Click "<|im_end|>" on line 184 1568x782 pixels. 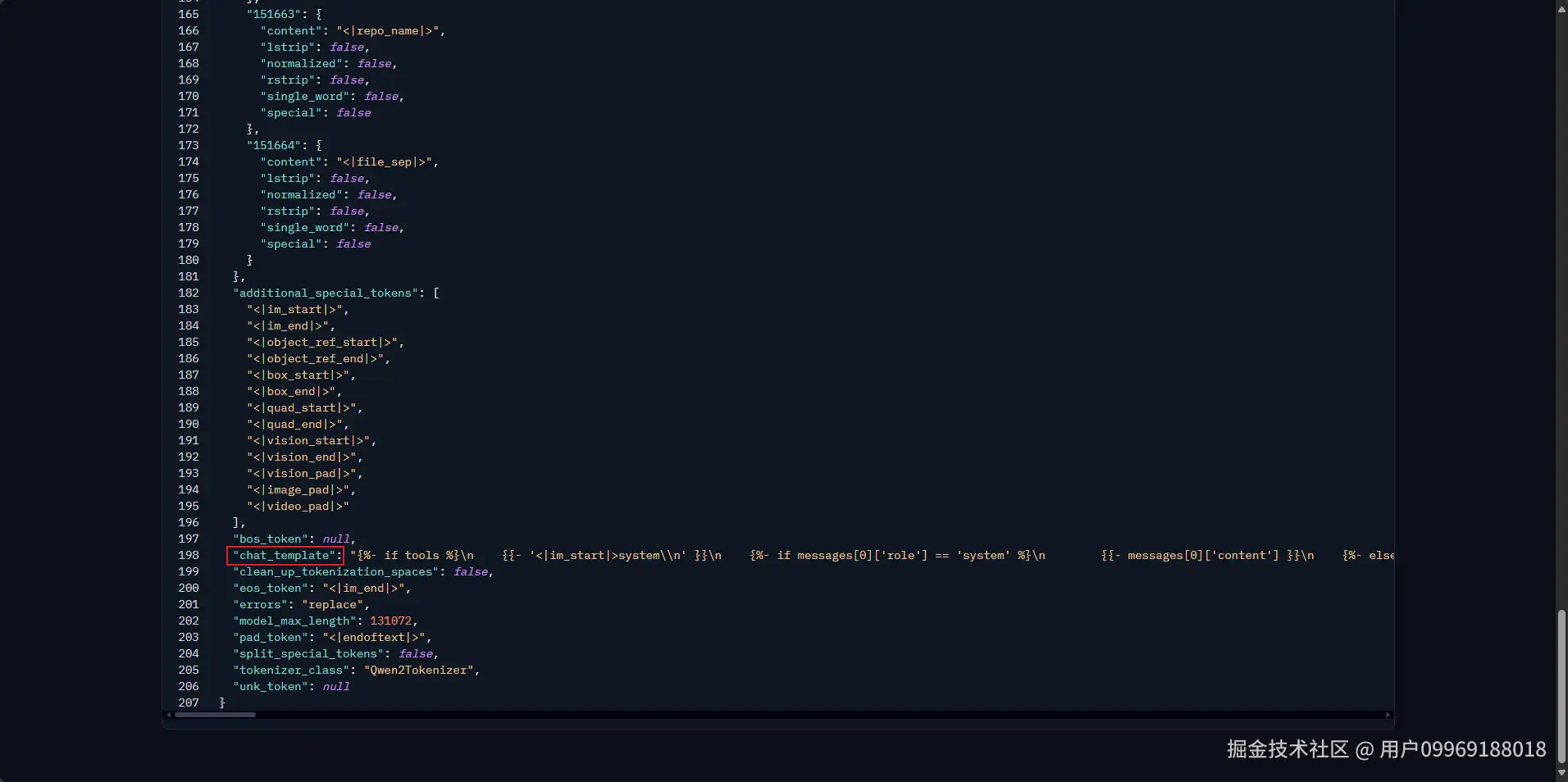[x=288, y=326]
